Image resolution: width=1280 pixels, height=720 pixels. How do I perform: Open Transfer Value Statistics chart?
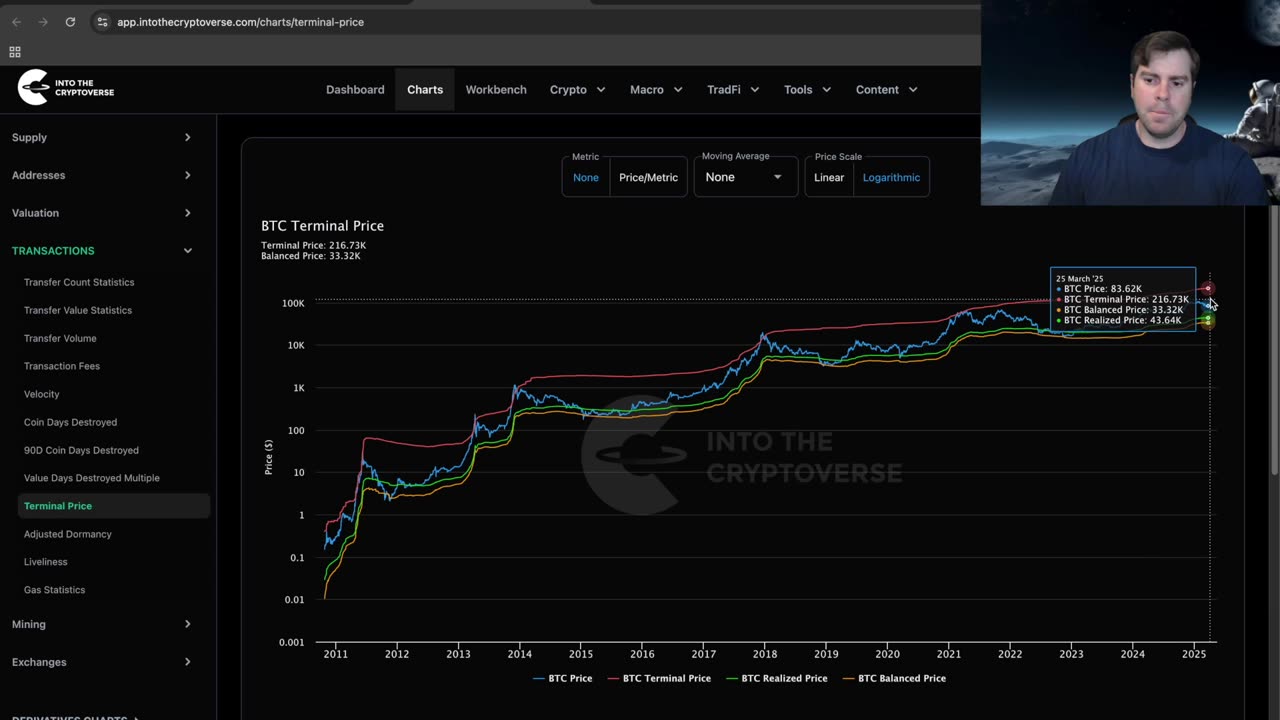tap(78, 310)
